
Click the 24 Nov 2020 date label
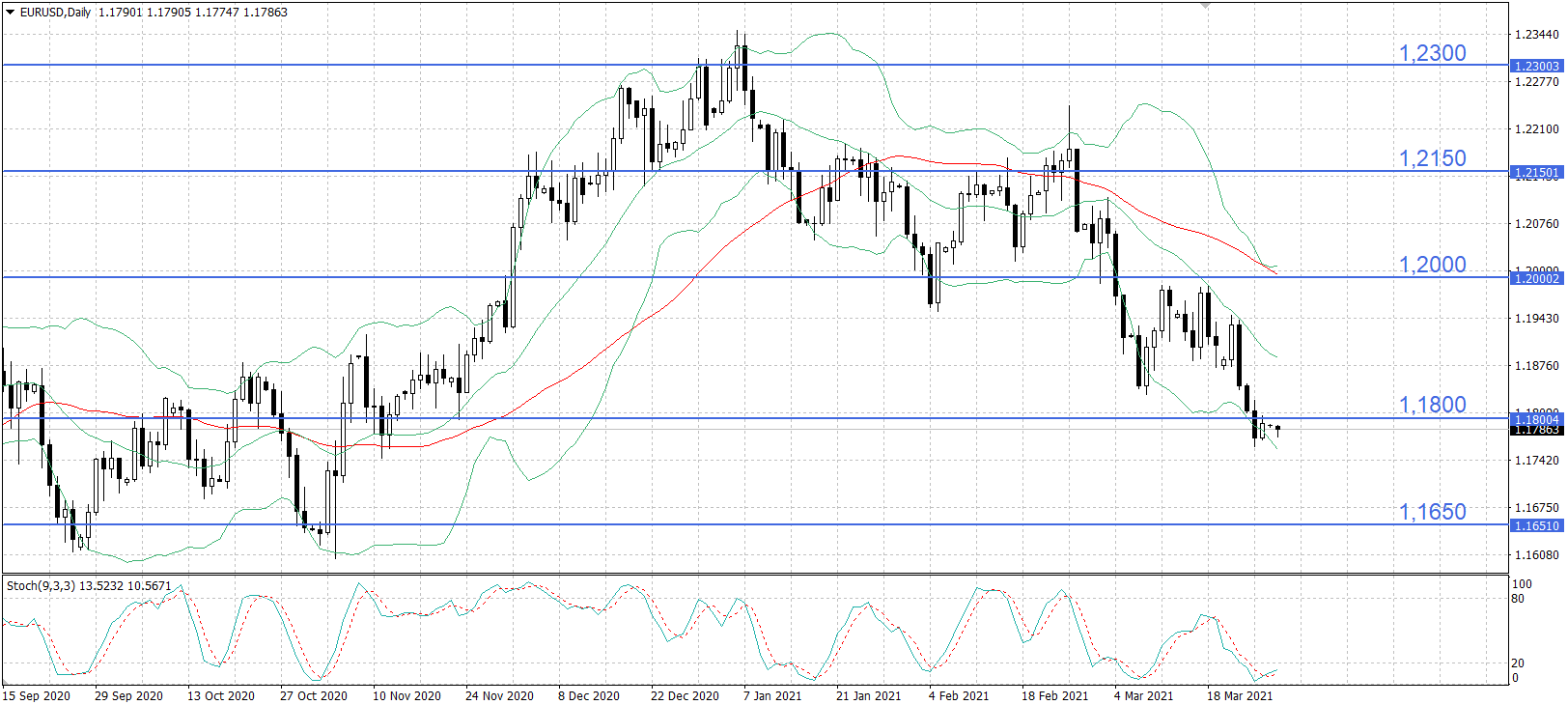coord(499,695)
